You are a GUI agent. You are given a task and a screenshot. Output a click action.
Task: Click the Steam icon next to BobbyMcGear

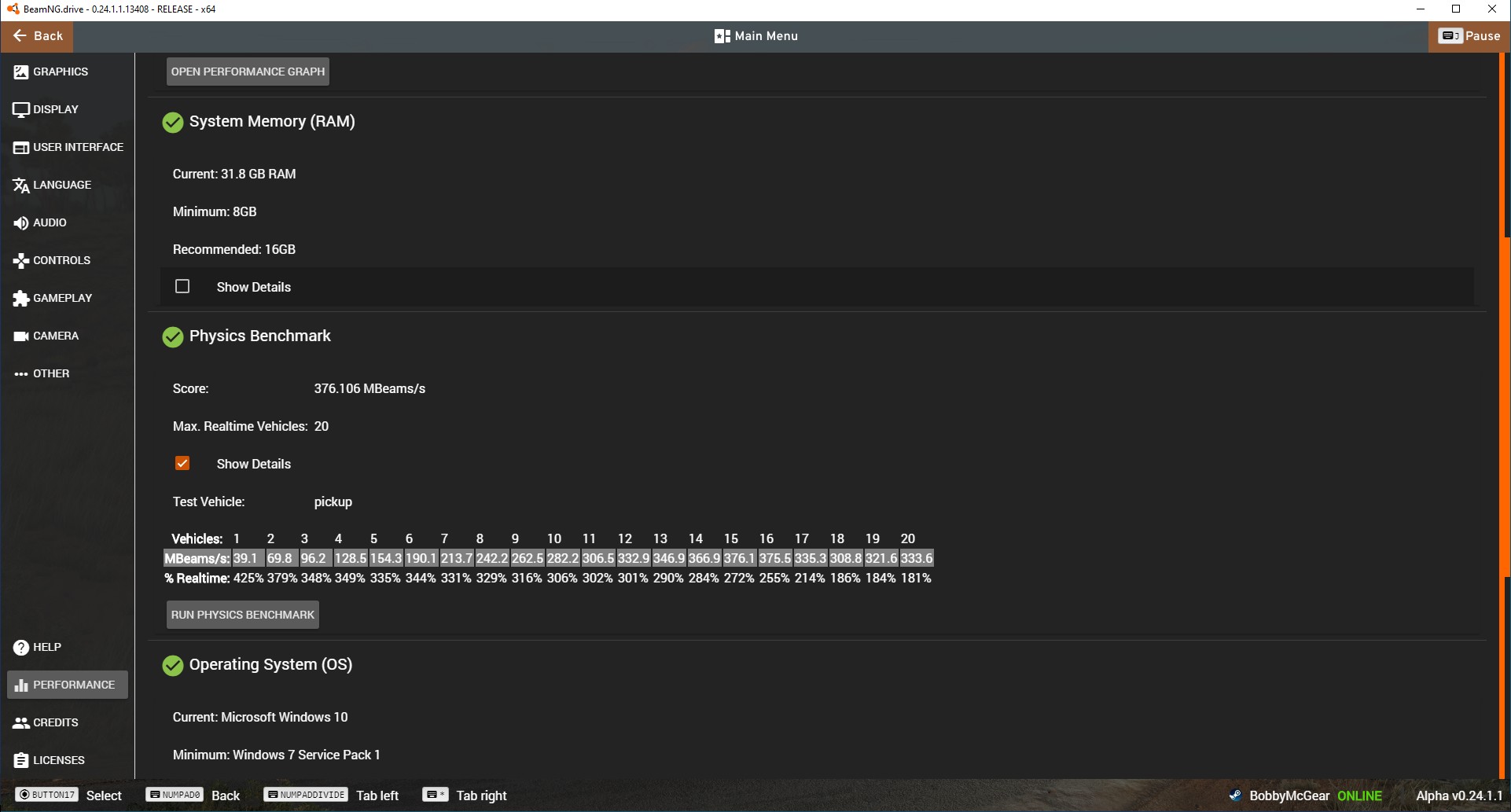coord(1235,795)
